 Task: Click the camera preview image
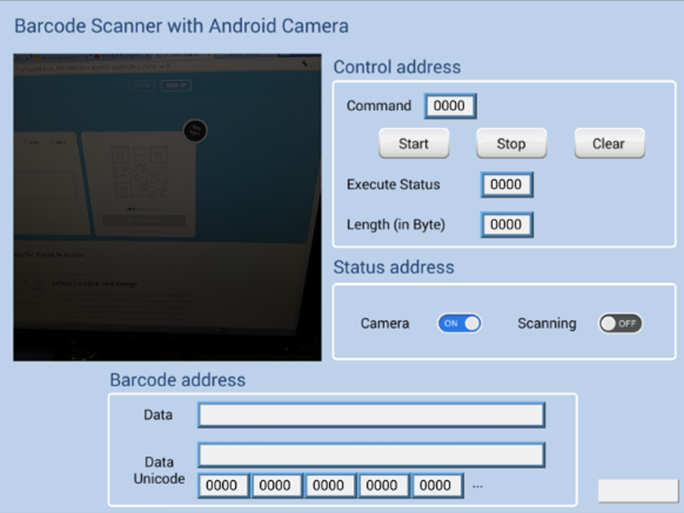(168, 207)
